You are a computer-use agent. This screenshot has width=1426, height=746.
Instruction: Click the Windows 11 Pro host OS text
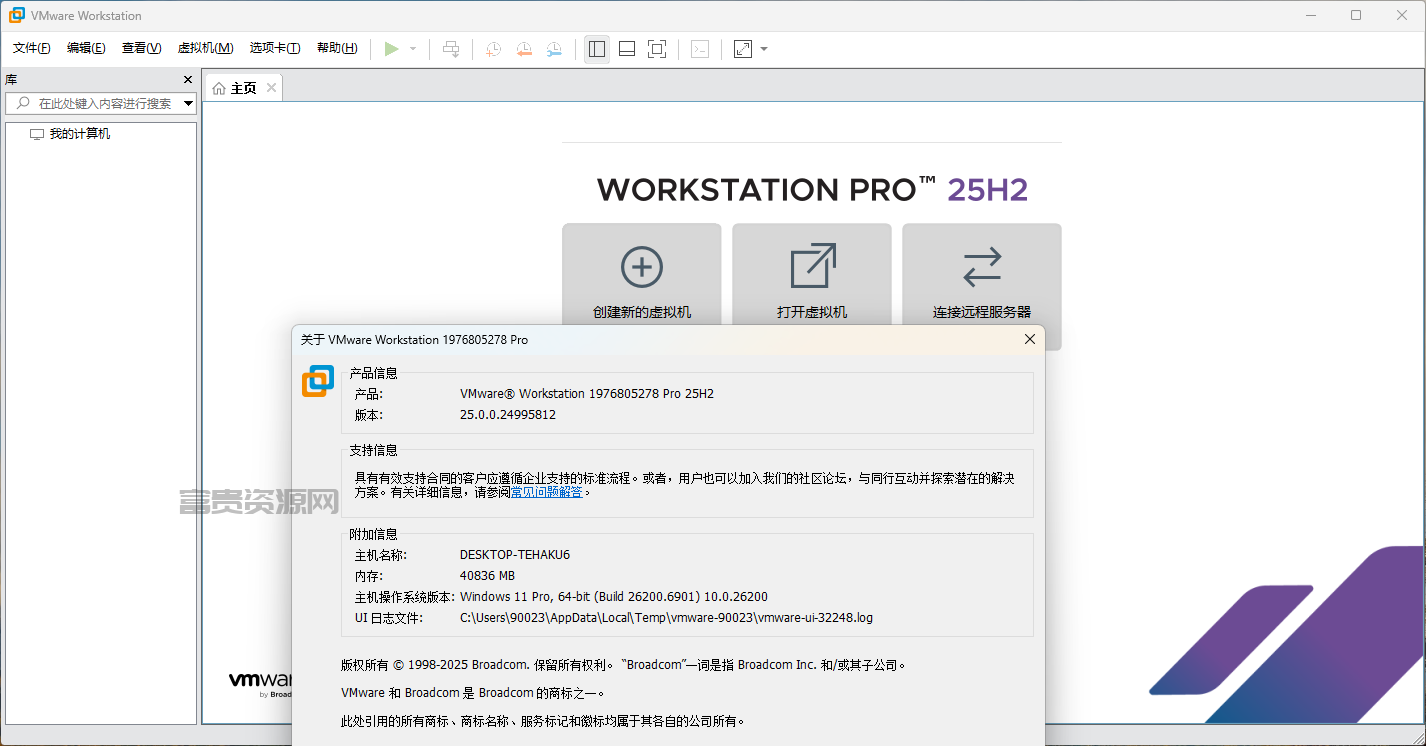pyautogui.click(x=614, y=597)
